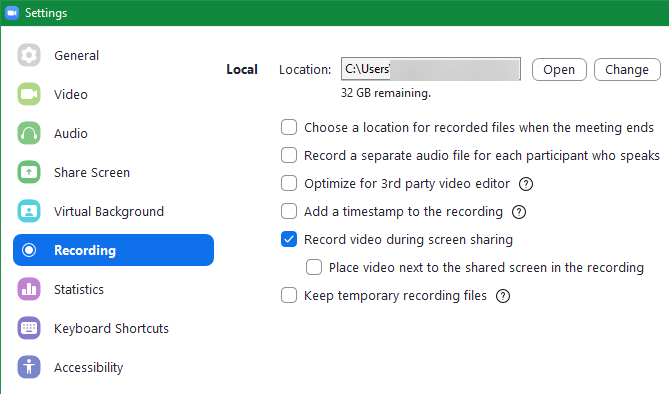
Task: Check Add a timestamp to the recording
Action: (289, 211)
